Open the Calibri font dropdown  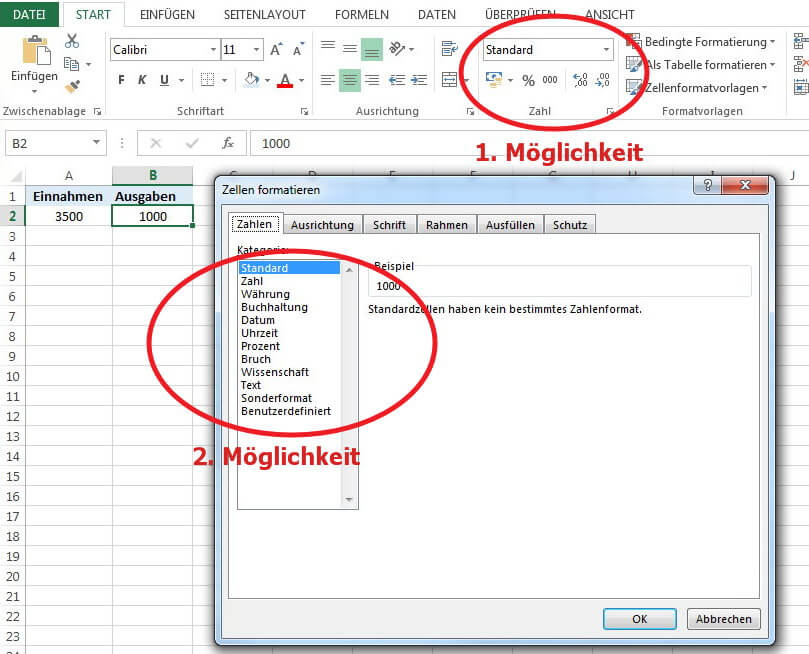click(x=212, y=48)
